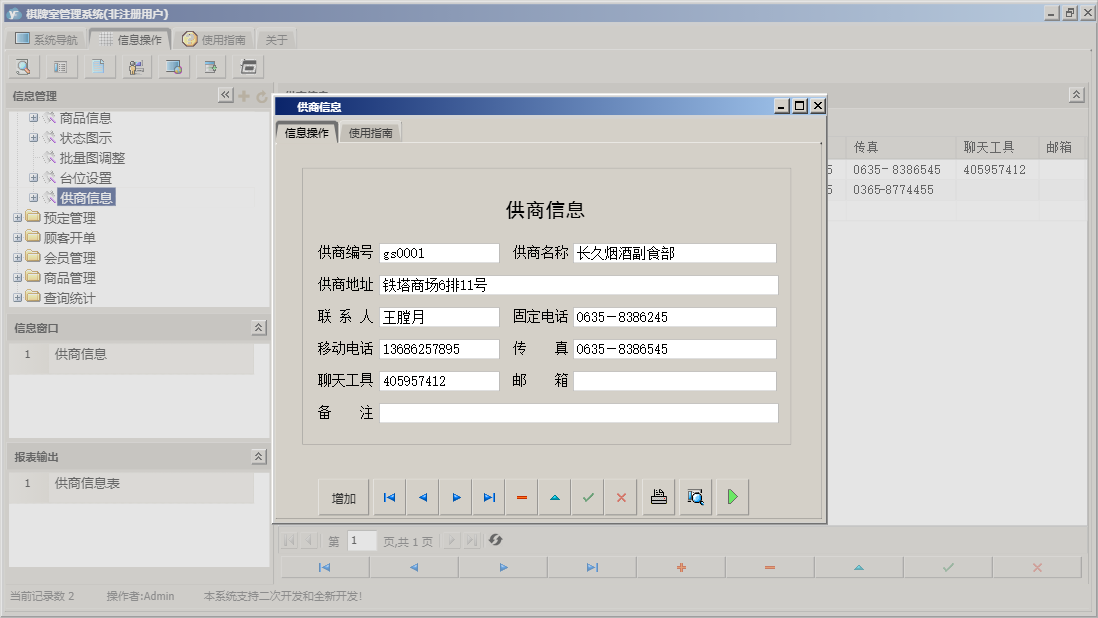Open the printer icon in the 供商信息 dialog
The width and height of the screenshot is (1098, 618).
pyautogui.click(x=657, y=496)
